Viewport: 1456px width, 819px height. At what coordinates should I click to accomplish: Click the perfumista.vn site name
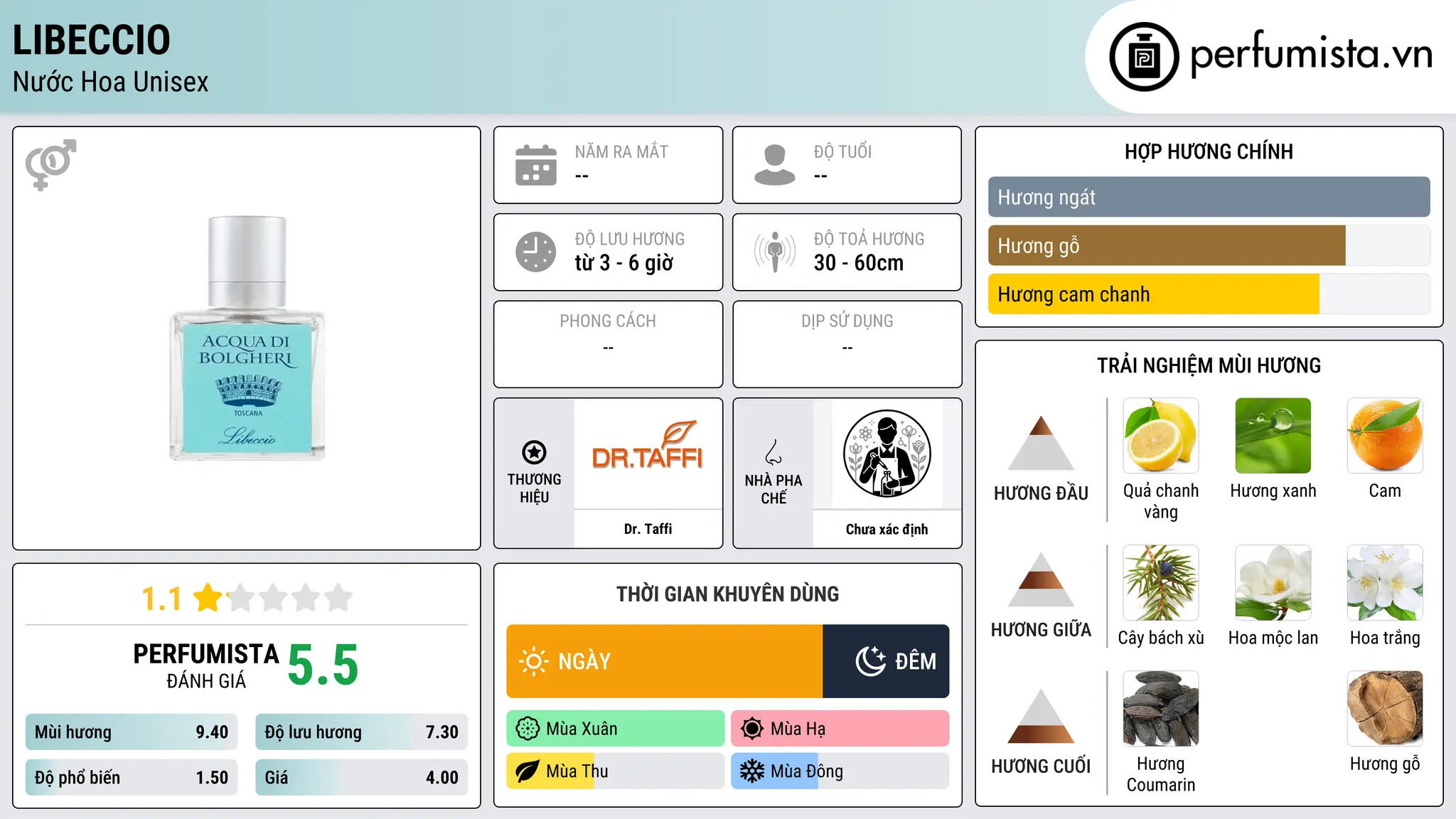pos(1311,54)
